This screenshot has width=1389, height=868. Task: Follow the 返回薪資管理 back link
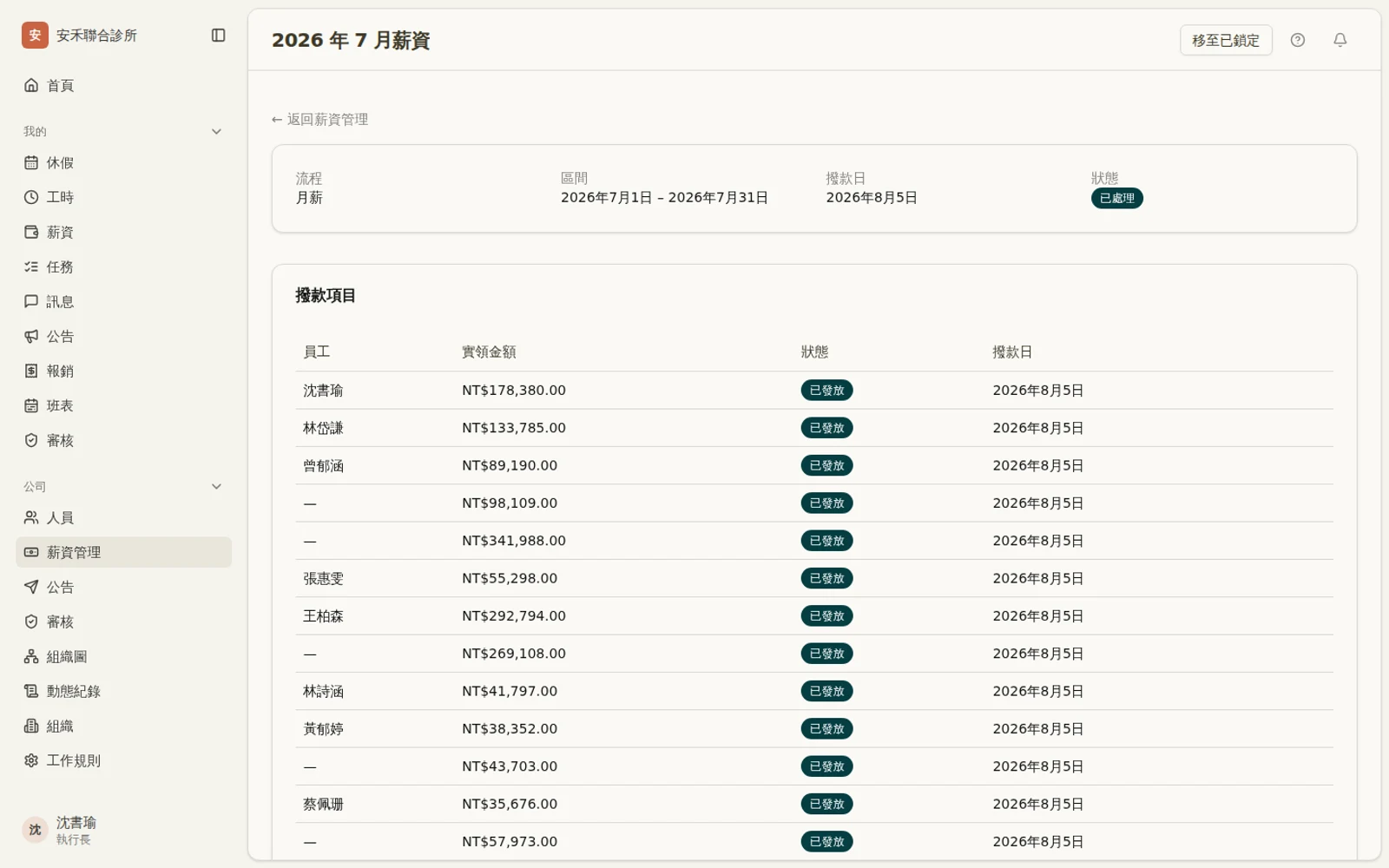click(x=319, y=119)
